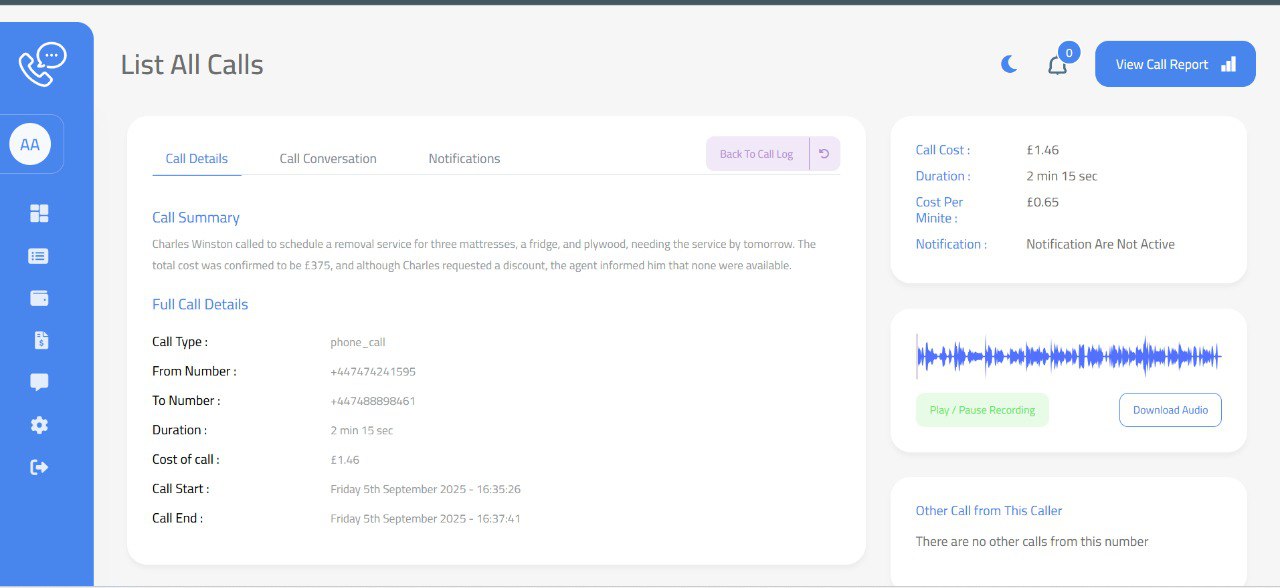Open the settings gear in the sidebar
This screenshot has height=588, width=1280.
(38, 424)
